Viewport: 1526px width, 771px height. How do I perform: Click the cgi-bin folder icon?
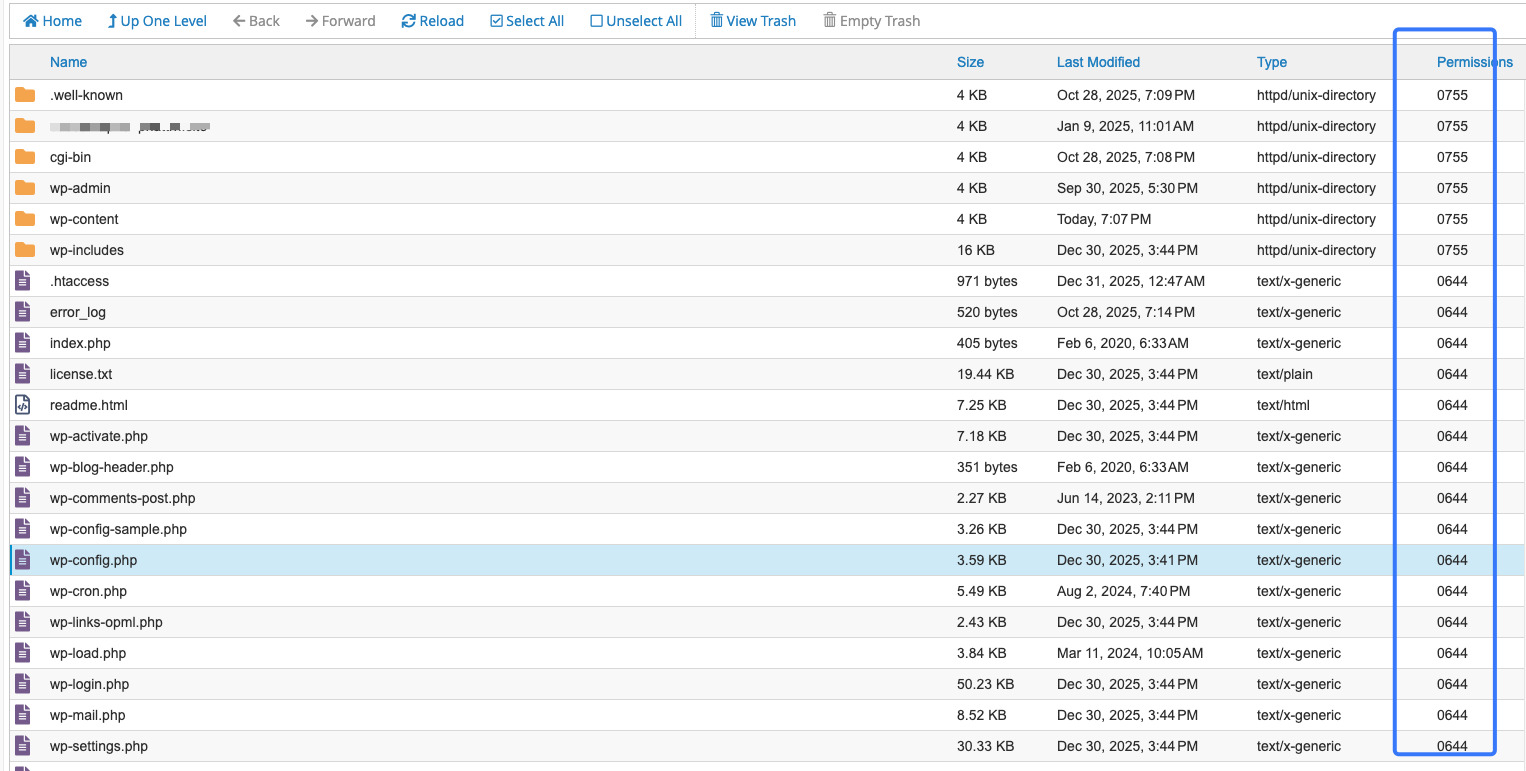coord(25,157)
